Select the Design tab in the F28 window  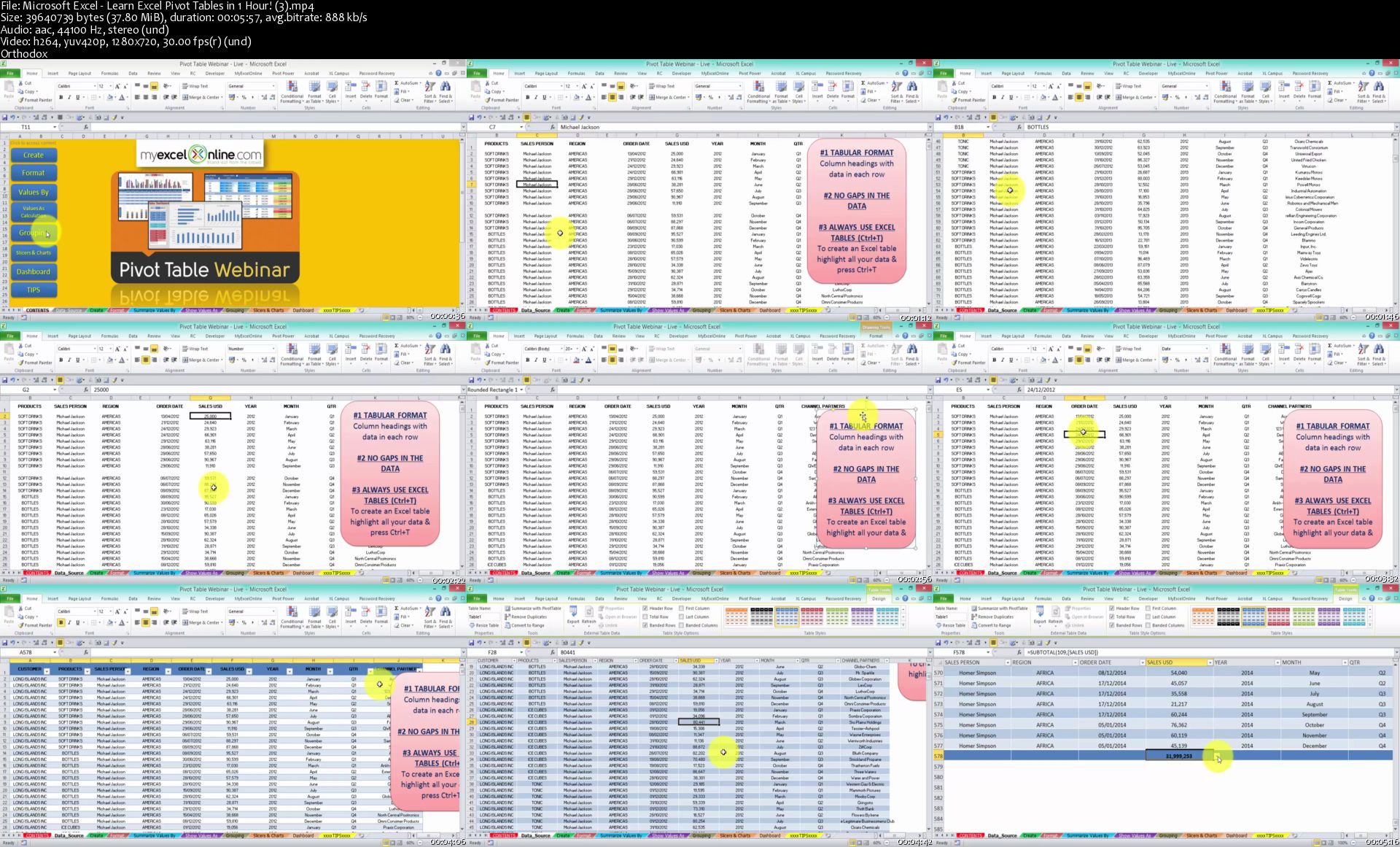pyautogui.click(x=879, y=598)
